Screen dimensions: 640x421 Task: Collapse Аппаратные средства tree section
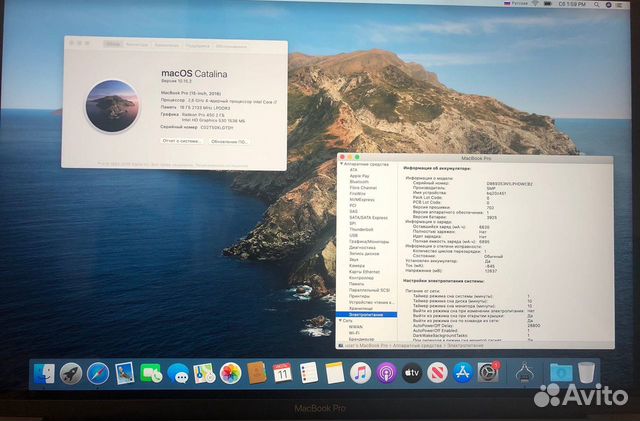341,164
